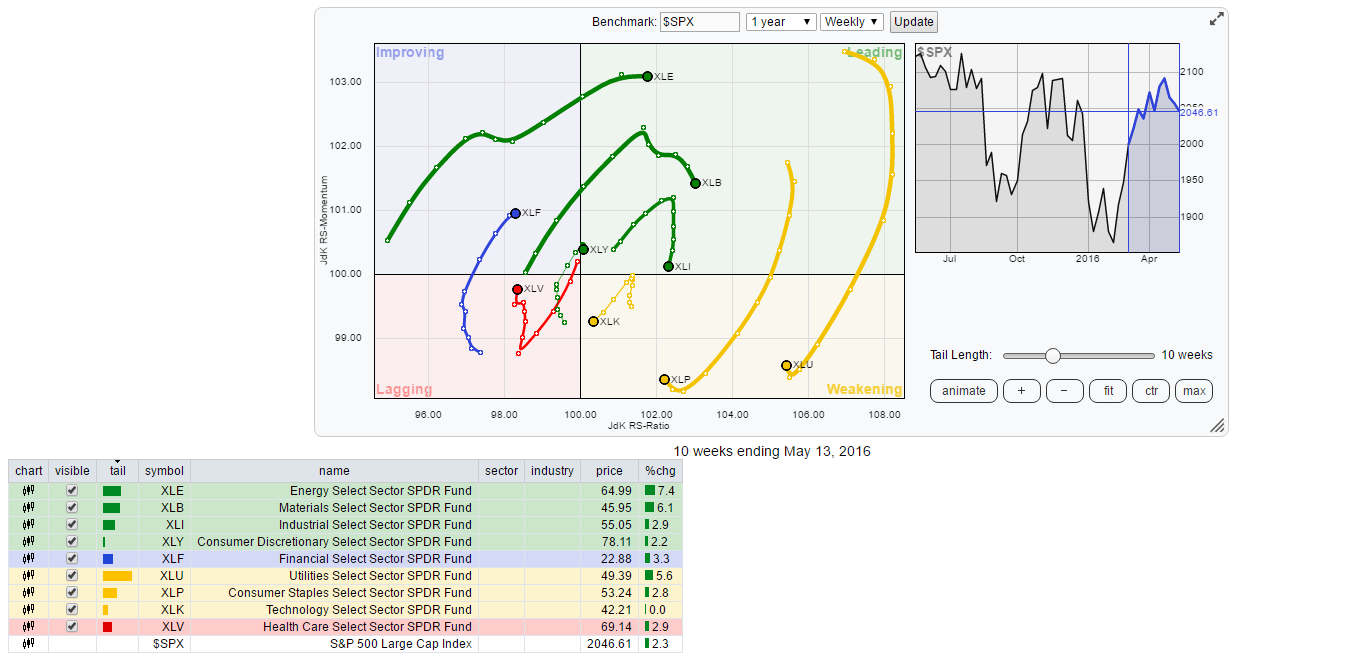The width and height of the screenshot is (1355, 661).
Task: Open chart icon for XLK row
Action: coord(28,610)
